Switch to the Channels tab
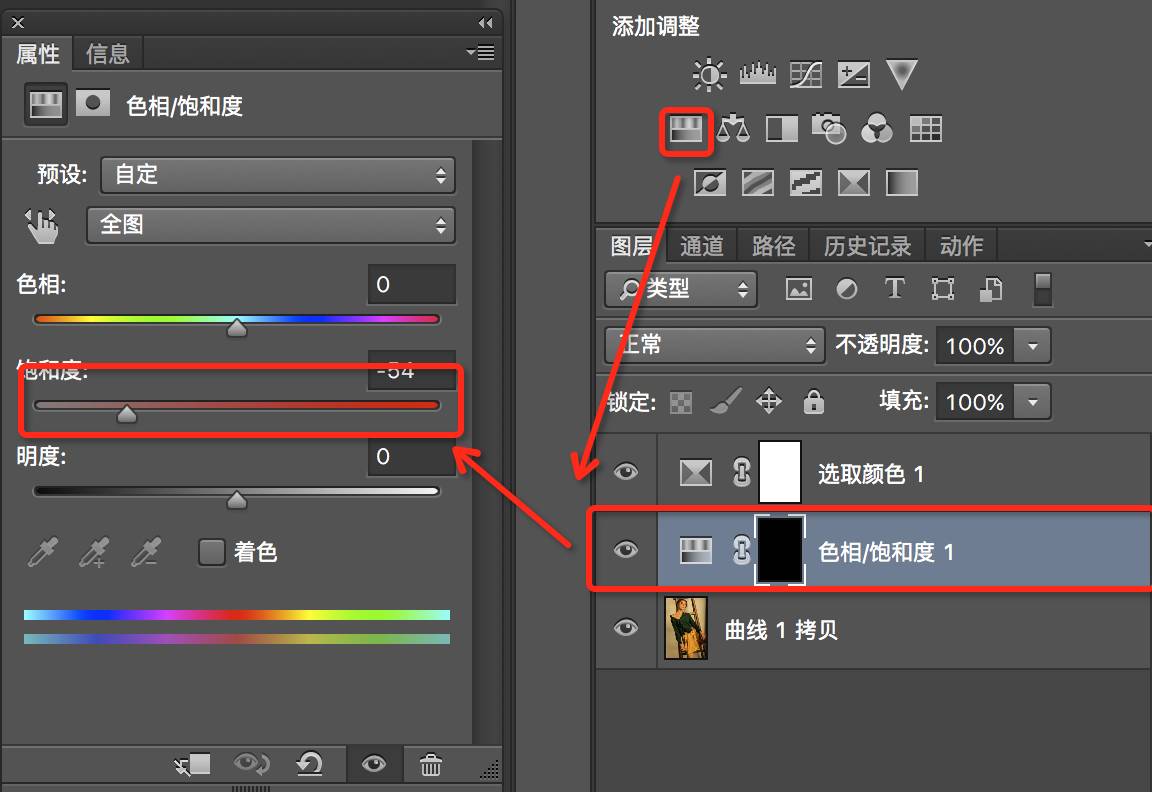 tap(702, 246)
